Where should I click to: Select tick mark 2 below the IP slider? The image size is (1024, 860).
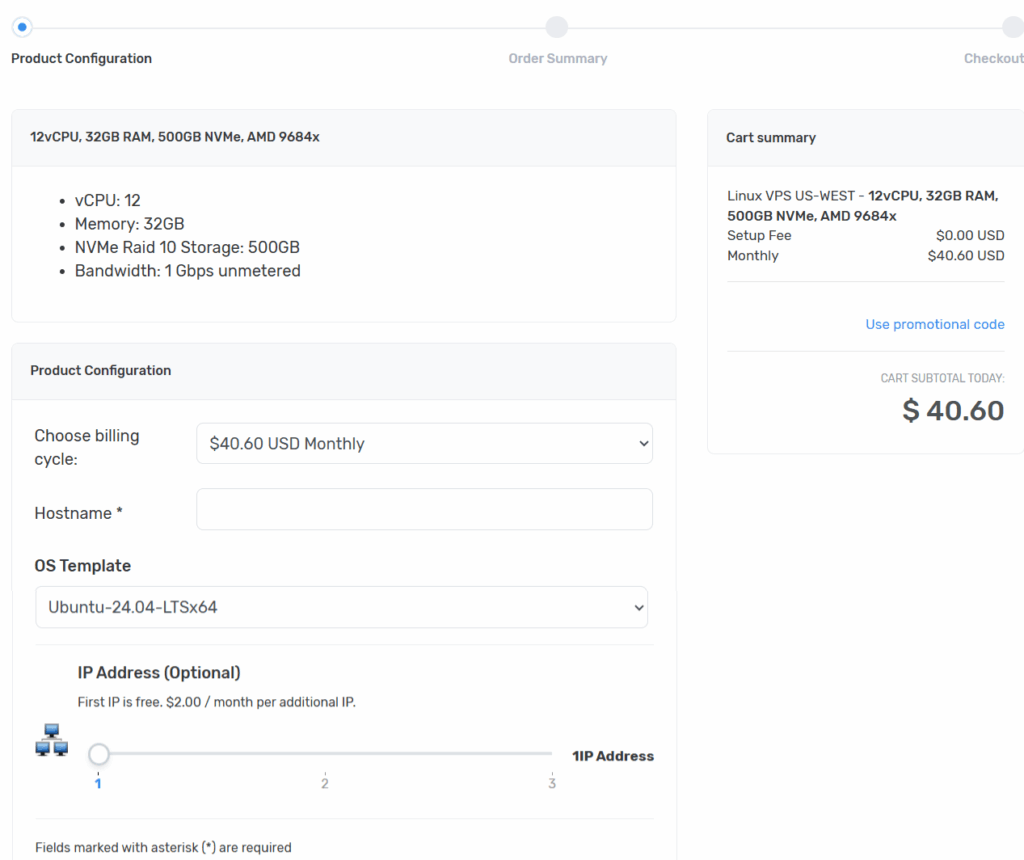coord(324,783)
